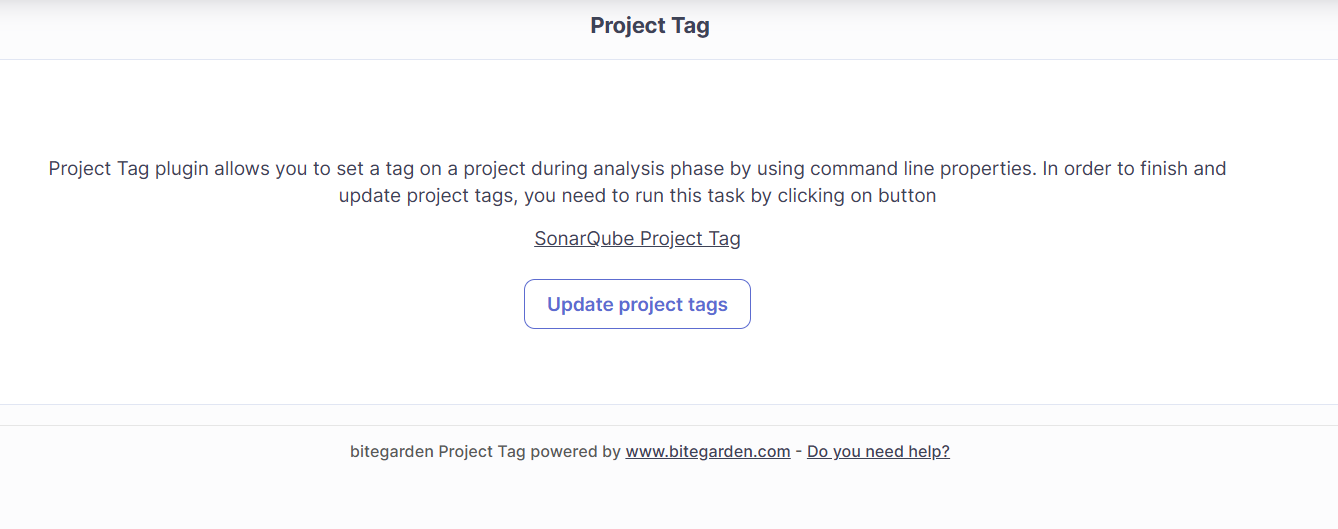Click the word "help?" in the footer link

929,452
